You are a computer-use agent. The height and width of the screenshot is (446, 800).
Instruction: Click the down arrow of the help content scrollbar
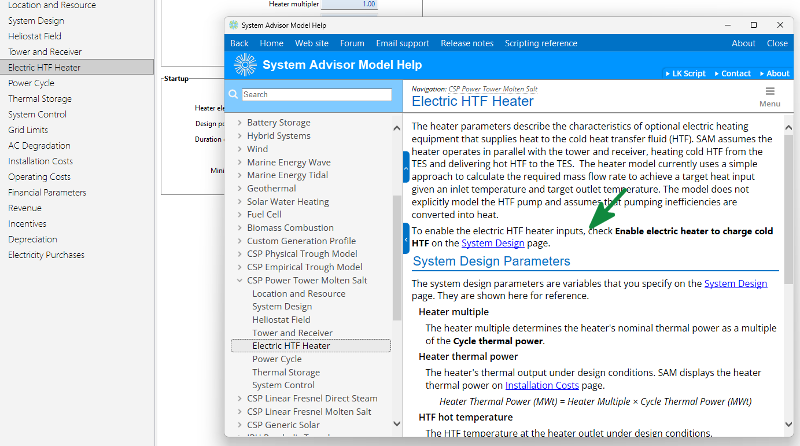(788, 424)
